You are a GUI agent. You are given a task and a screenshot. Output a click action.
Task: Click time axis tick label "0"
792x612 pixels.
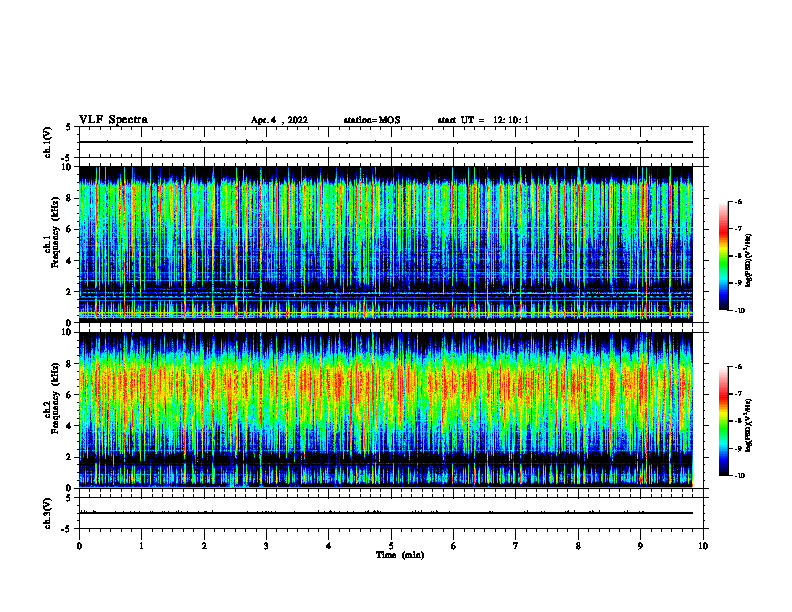79,546
